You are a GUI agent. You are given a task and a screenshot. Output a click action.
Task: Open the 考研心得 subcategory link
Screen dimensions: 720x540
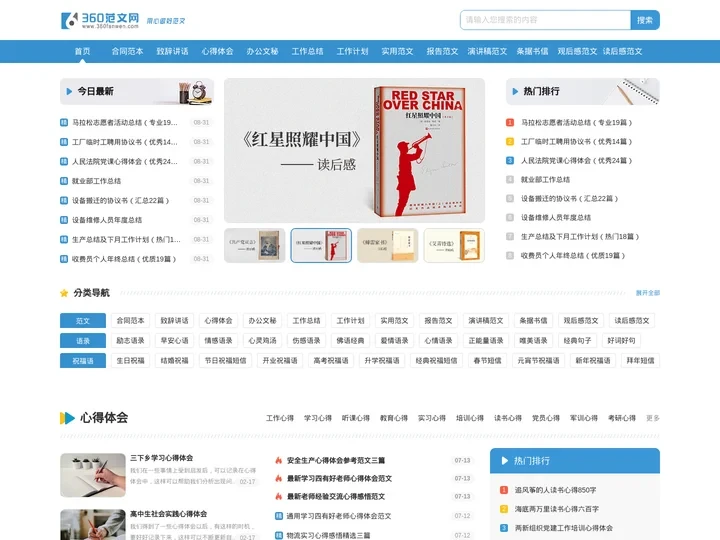click(622, 418)
